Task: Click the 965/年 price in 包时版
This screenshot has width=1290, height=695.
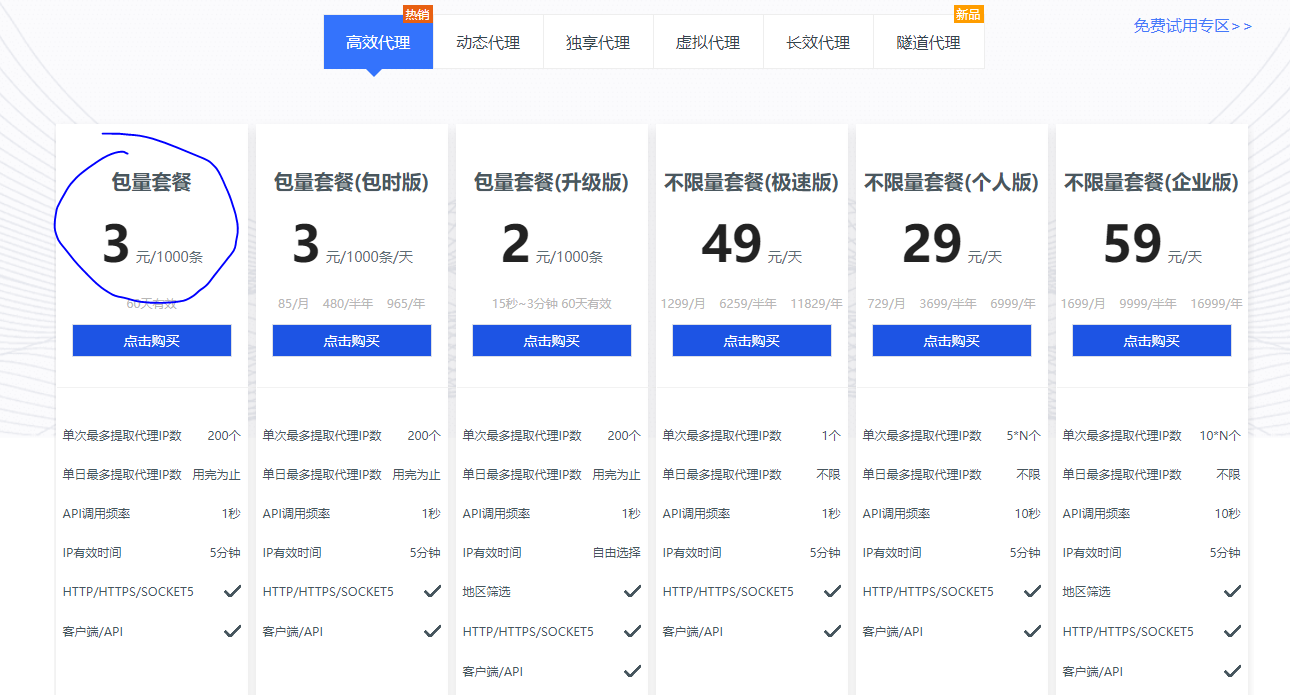Action: tap(406, 303)
